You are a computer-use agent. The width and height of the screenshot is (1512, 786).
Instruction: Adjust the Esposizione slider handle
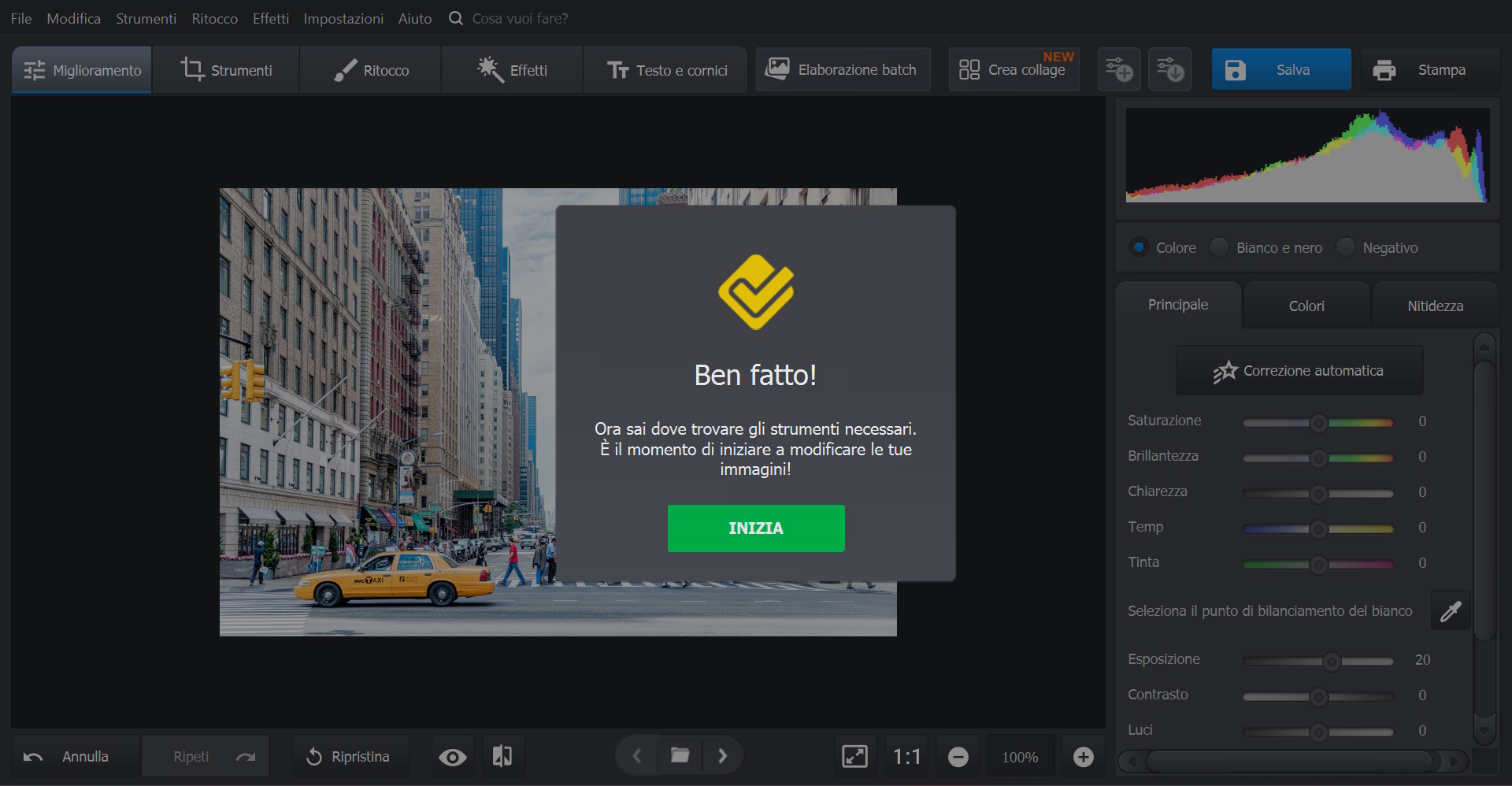tap(1331, 661)
